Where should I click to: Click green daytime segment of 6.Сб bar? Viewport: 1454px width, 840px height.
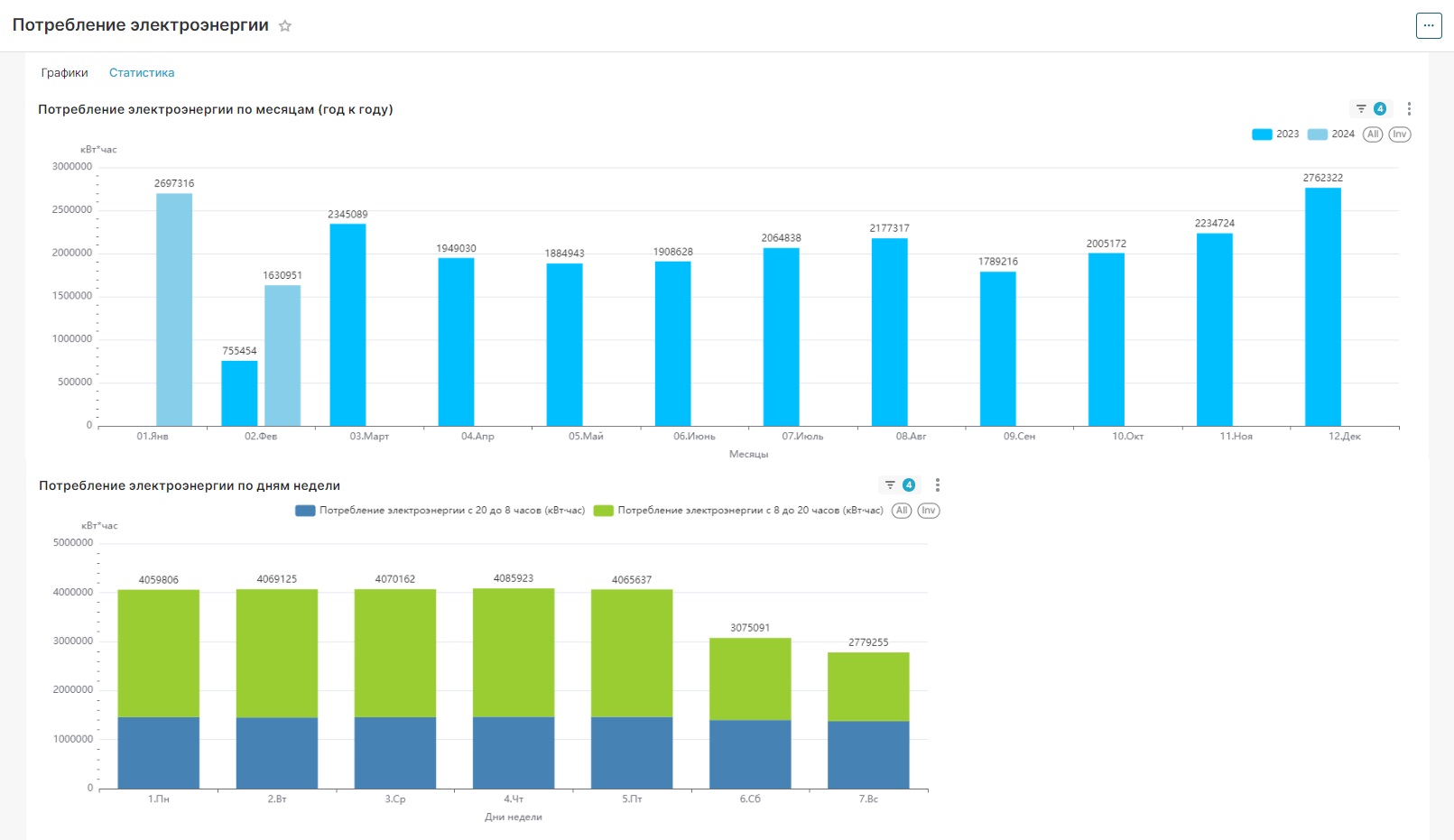(x=749, y=679)
